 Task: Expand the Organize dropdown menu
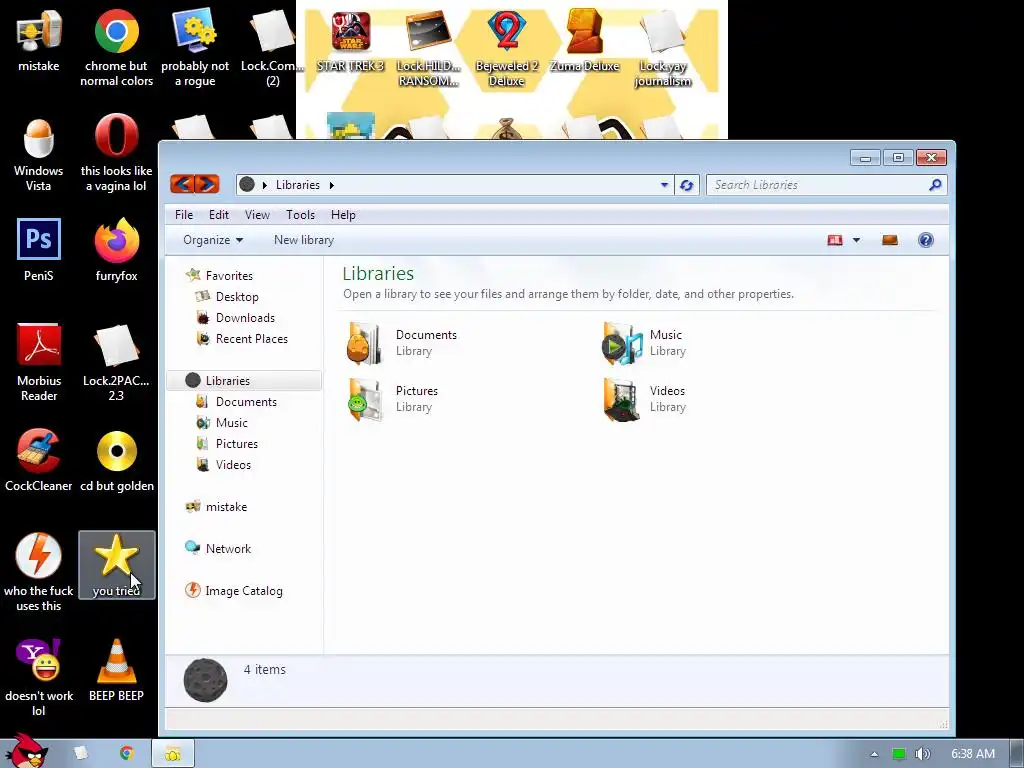click(x=213, y=240)
